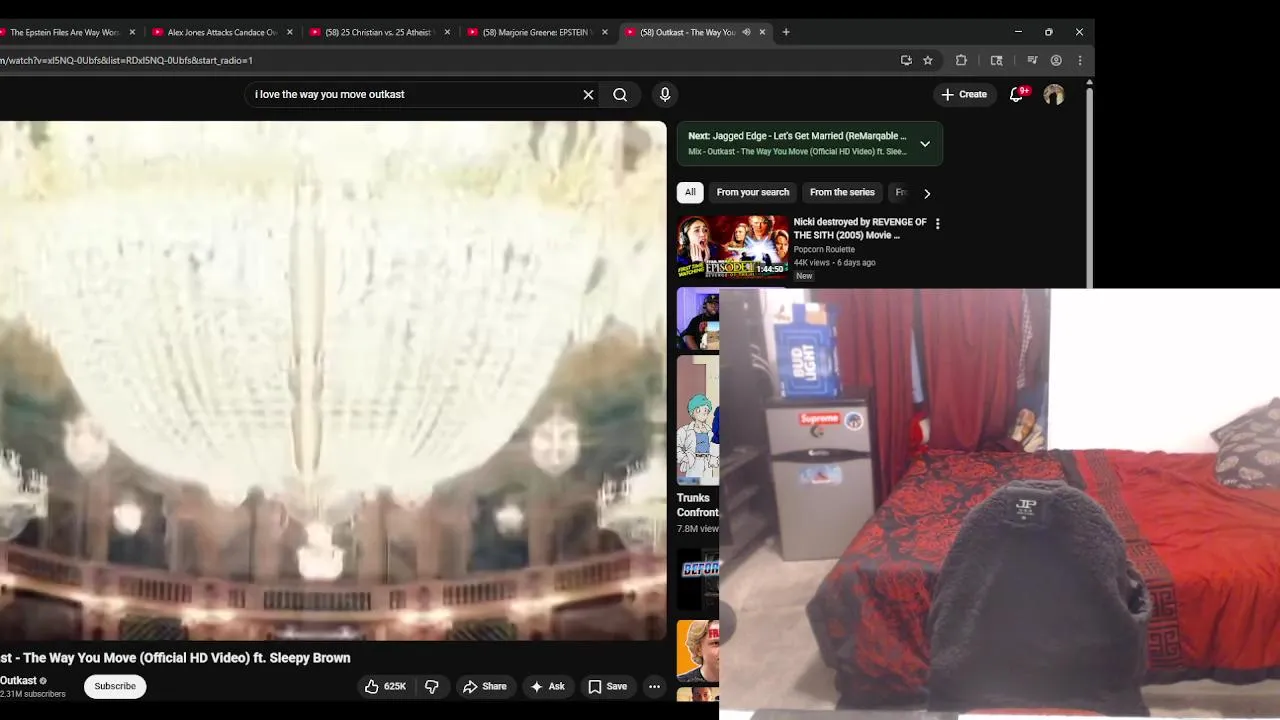Image resolution: width=1280 pixels, height=720 pixels.
Task: Open the Outkast channel name link
Action: 18,681
